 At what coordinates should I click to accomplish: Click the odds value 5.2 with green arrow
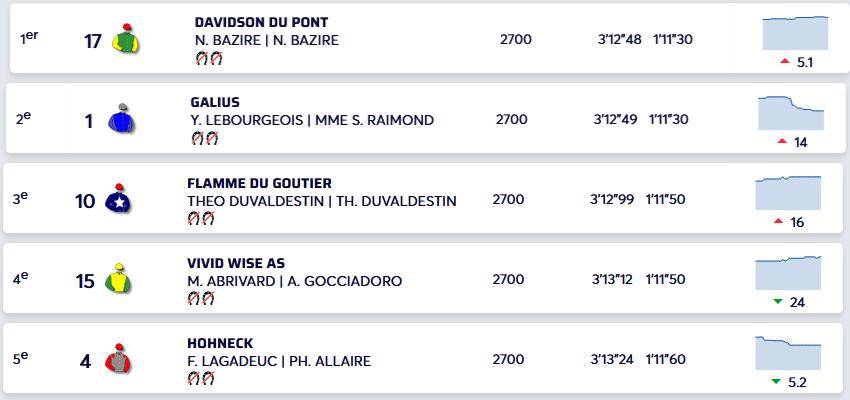pyautogui.click(x=789, y=382)
